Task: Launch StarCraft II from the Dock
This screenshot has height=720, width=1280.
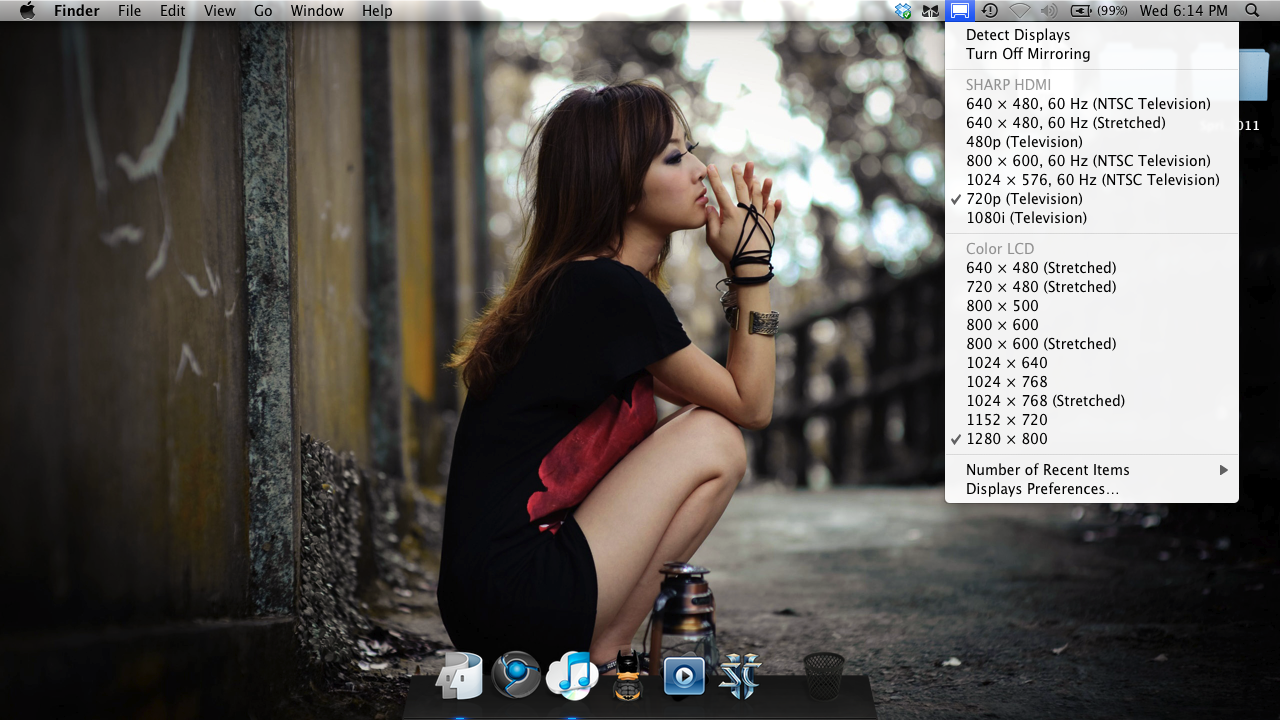Action: click(x=740, y=675)
